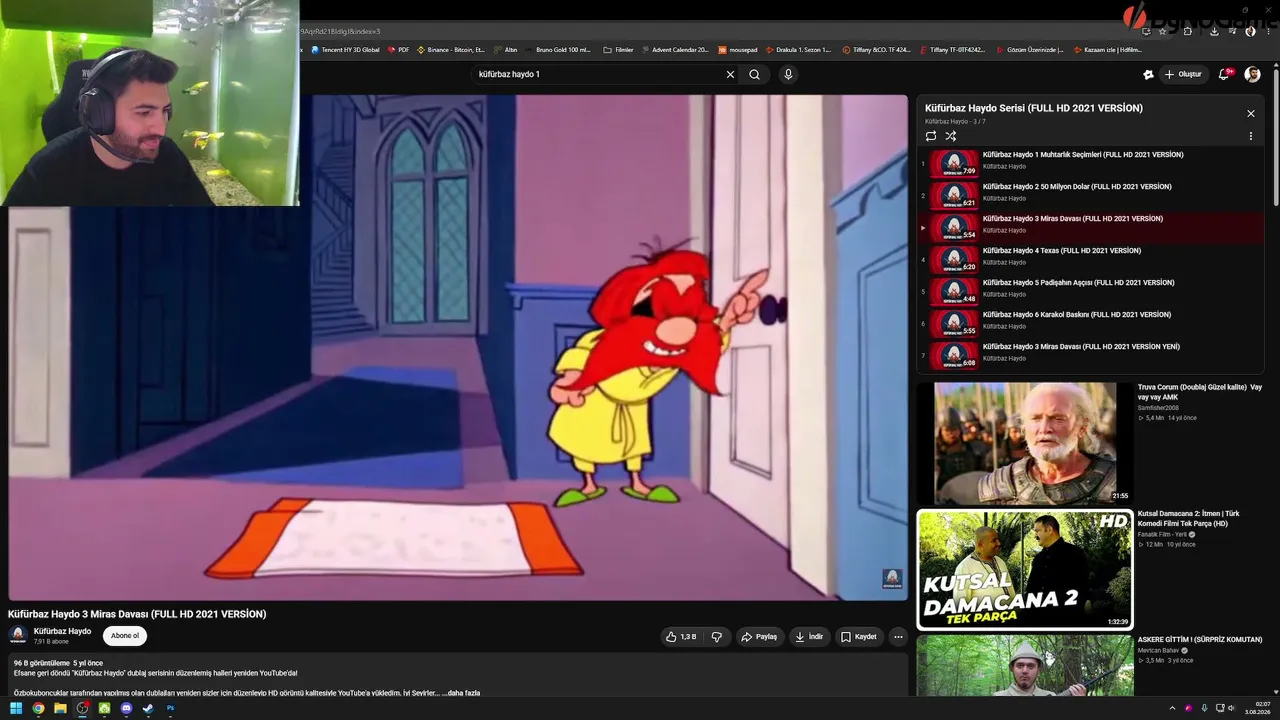Open Discord from the taskbar
Viewport: 1280px width, 720px height.
(126, 709)
